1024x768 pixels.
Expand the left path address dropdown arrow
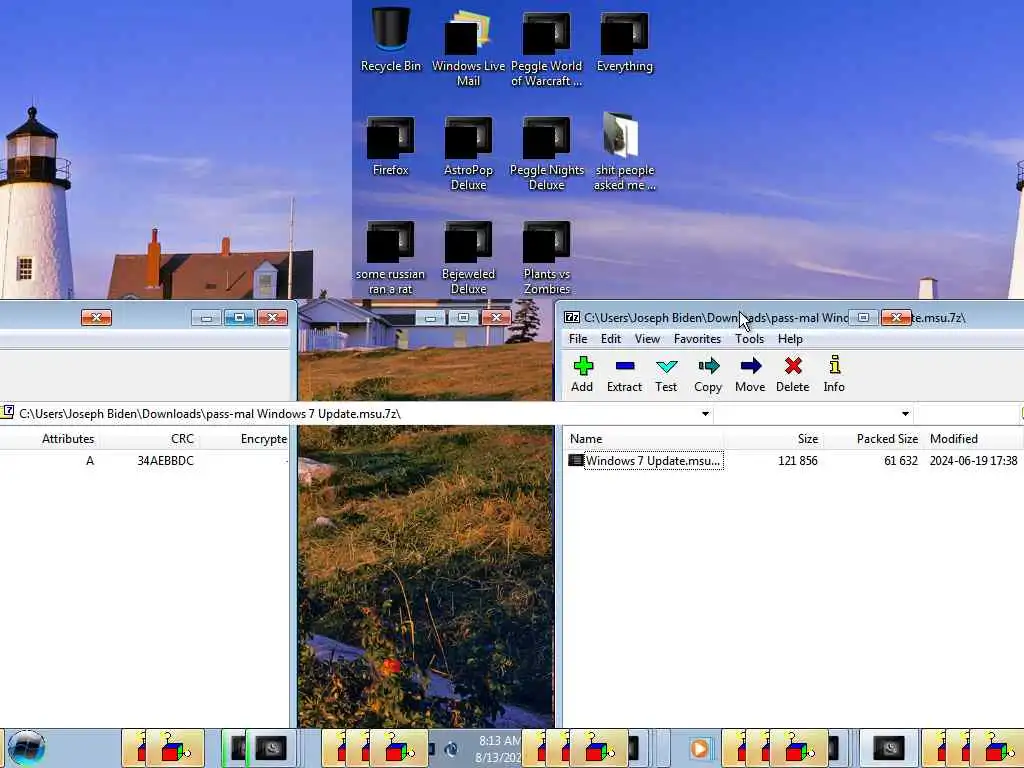pyautogui.click(x=705, y=414)
